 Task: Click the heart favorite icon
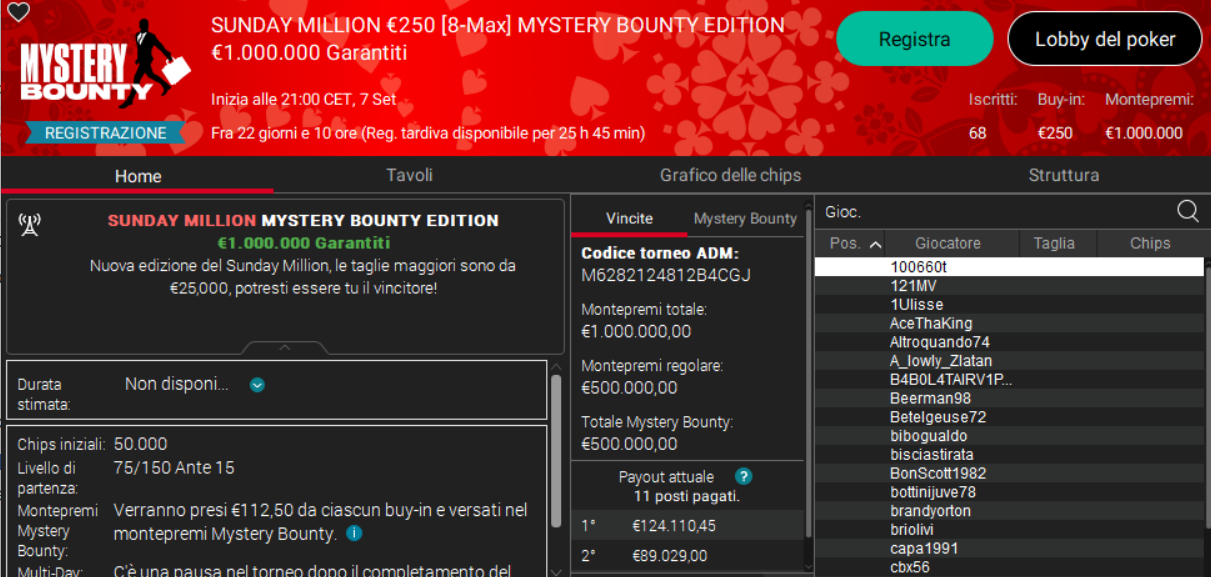point(17,12)
